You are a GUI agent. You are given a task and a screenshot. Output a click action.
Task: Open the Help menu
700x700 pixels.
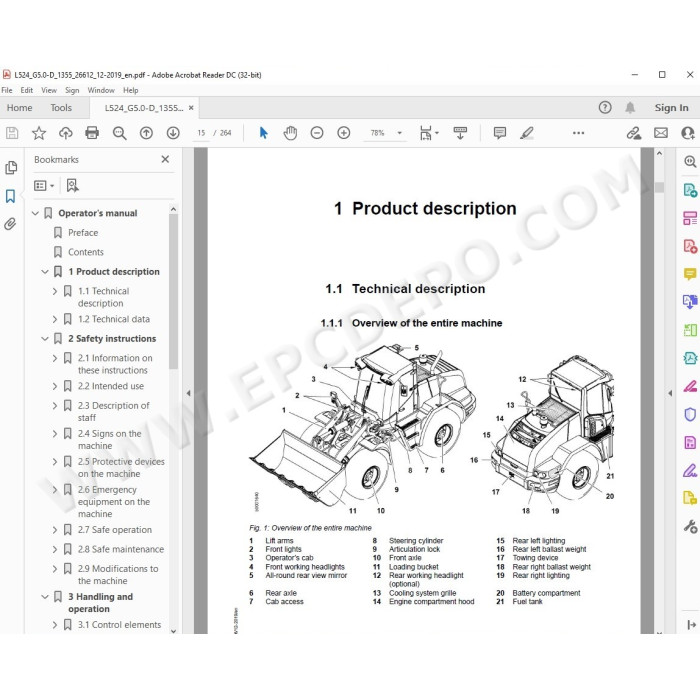pyautogui.click(x=131, y=90)
